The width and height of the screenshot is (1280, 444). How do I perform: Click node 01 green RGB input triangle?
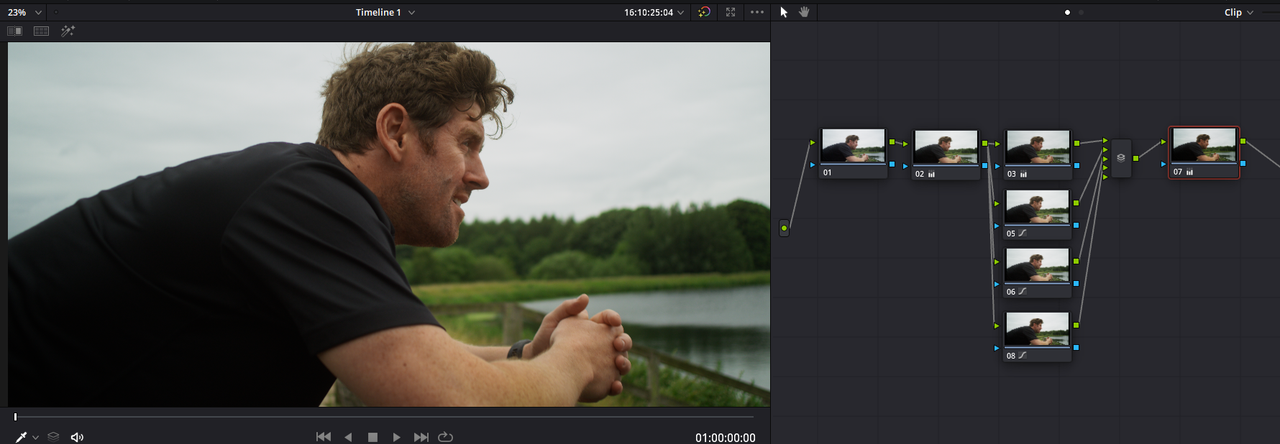(x=813, y=142)
